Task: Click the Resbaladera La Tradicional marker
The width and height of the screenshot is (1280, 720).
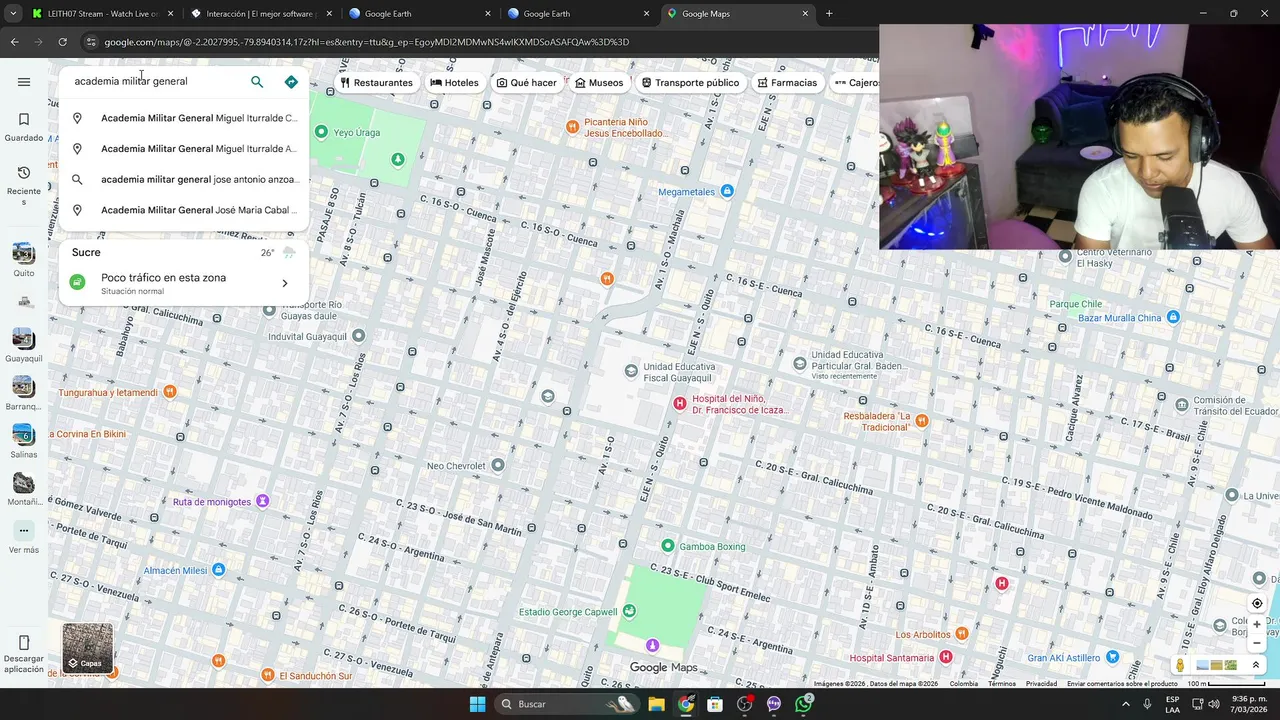Action: coord(922,421)
